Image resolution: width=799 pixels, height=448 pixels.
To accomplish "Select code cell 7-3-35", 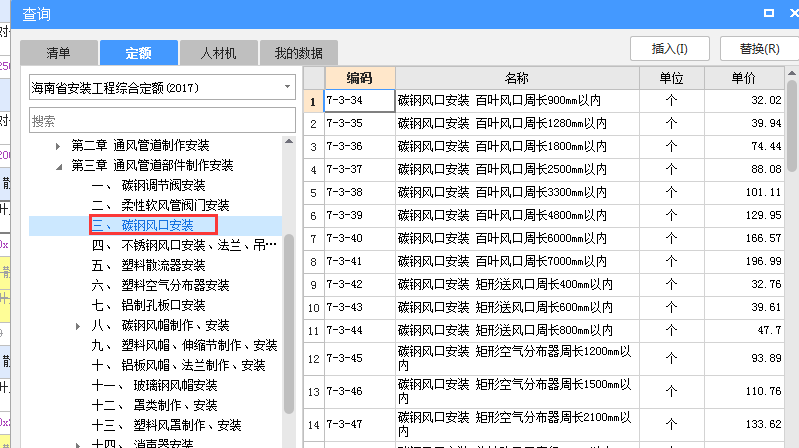I will pos(360,123).
